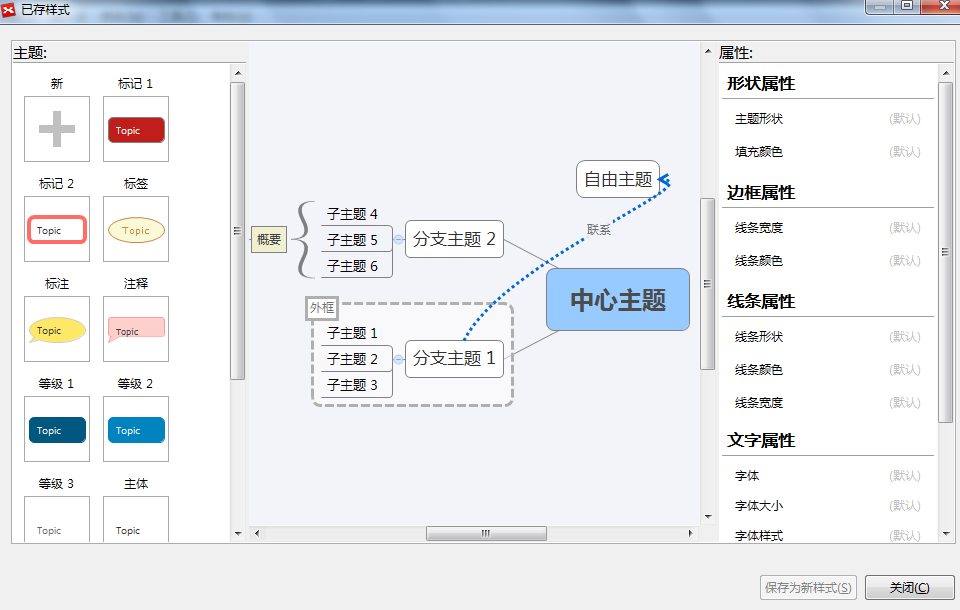Select the 自由主题 floating topic

(x=618, y=179)
